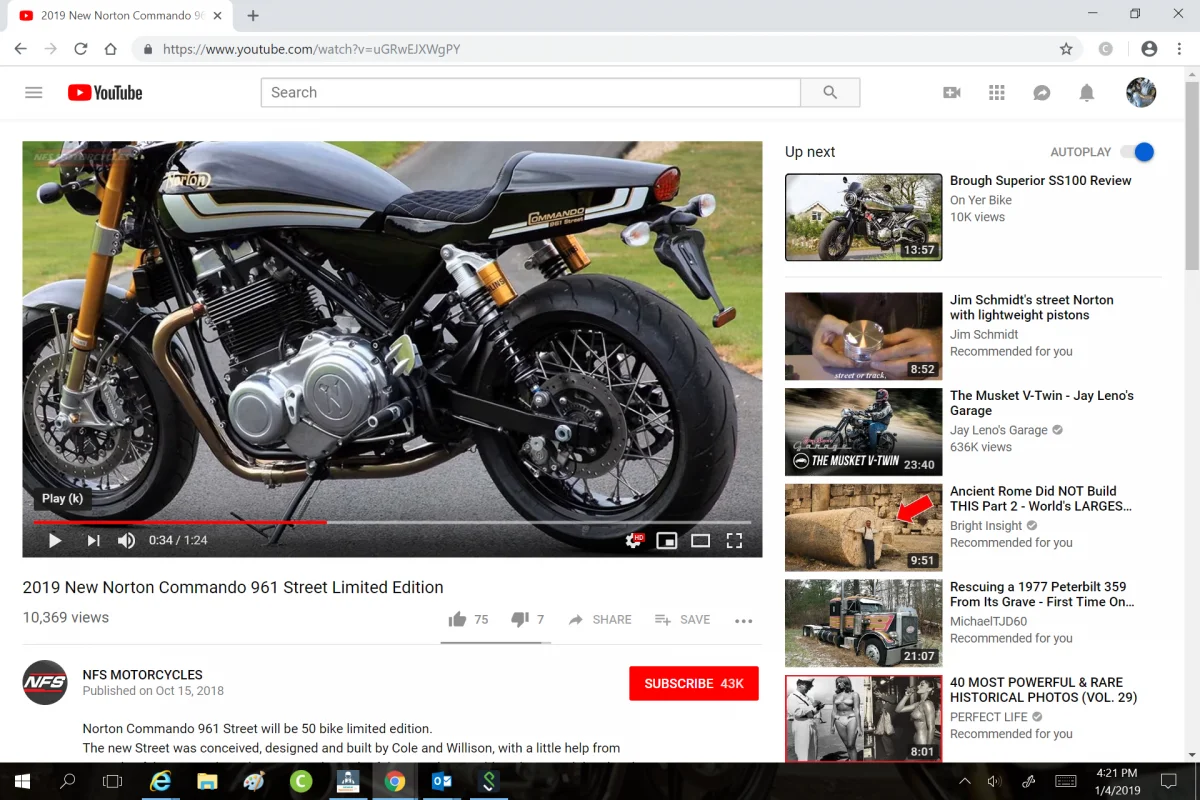Open the notifications bell
The width and height of the screenshot is (1200, 800).
(x=1086, y=93)
